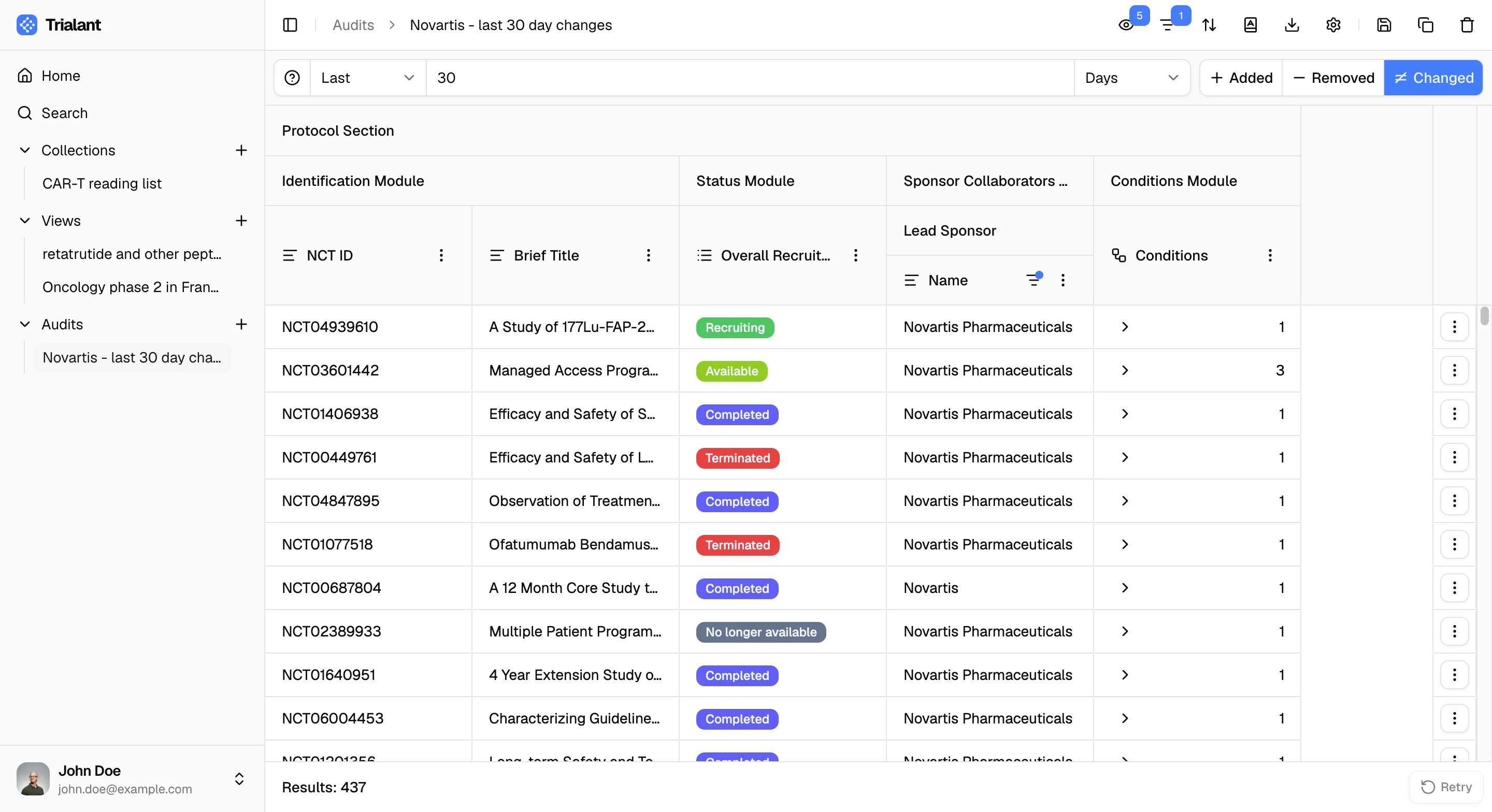Click the Recruiting status badge
This screenshot has height=812, width=1492.
pos(735,327)
